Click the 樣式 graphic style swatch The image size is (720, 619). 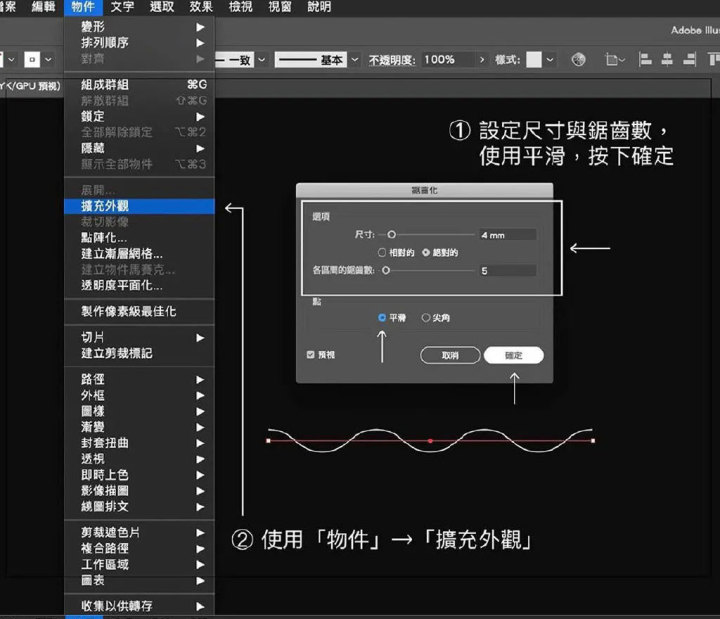(x=534, y=60)
